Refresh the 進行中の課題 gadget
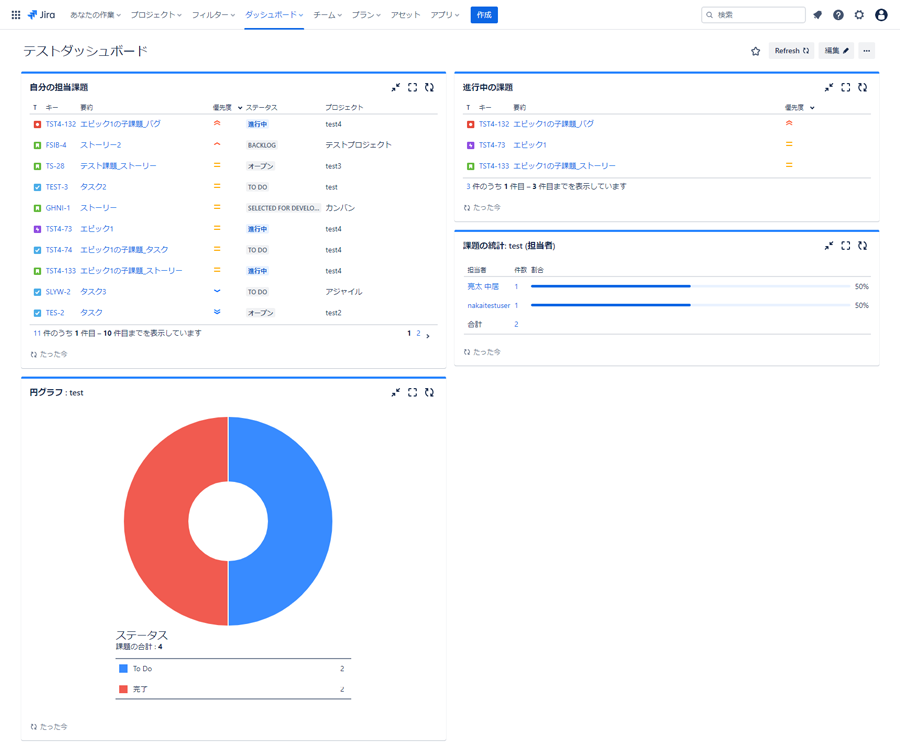This screenshot has width=900, height=749. coord(863,87)
